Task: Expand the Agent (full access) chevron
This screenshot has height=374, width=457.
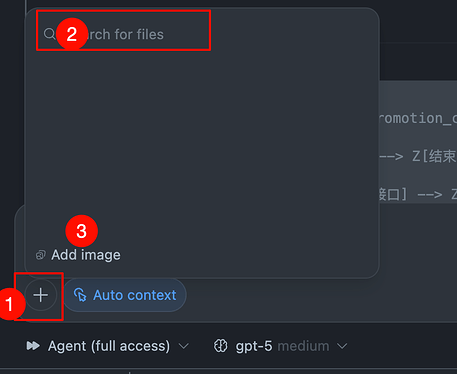Action: tap(184, 346)
